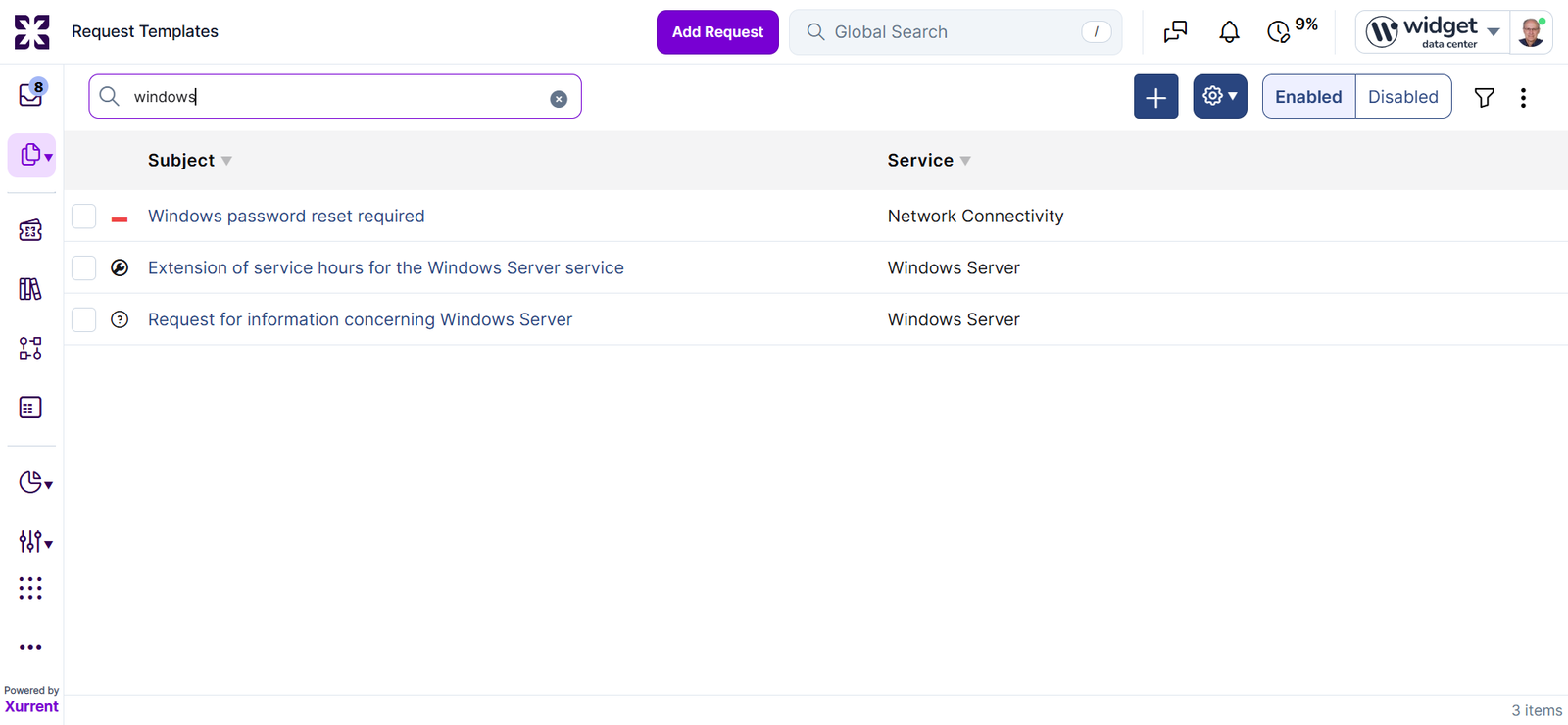
Task: Open the Widget data center account switcher
Action: pyautogui.click(x=1433, y=32)
